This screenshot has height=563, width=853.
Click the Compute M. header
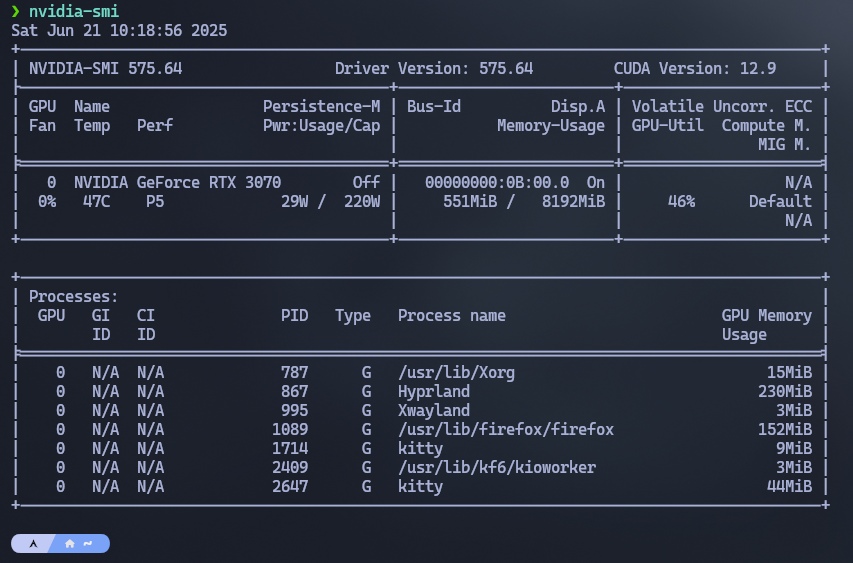tap(767, 126)
